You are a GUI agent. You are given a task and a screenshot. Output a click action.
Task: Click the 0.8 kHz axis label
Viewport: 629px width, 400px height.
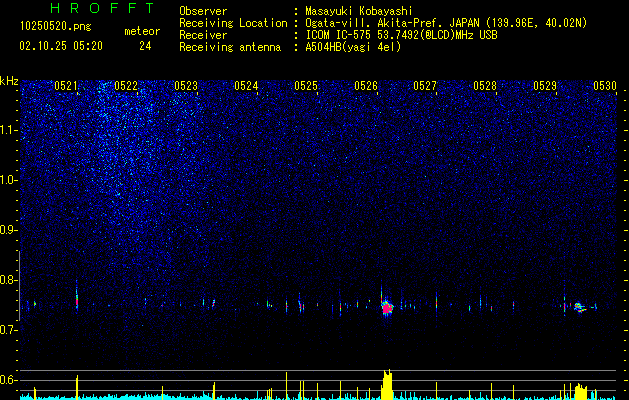coord(9,280)
